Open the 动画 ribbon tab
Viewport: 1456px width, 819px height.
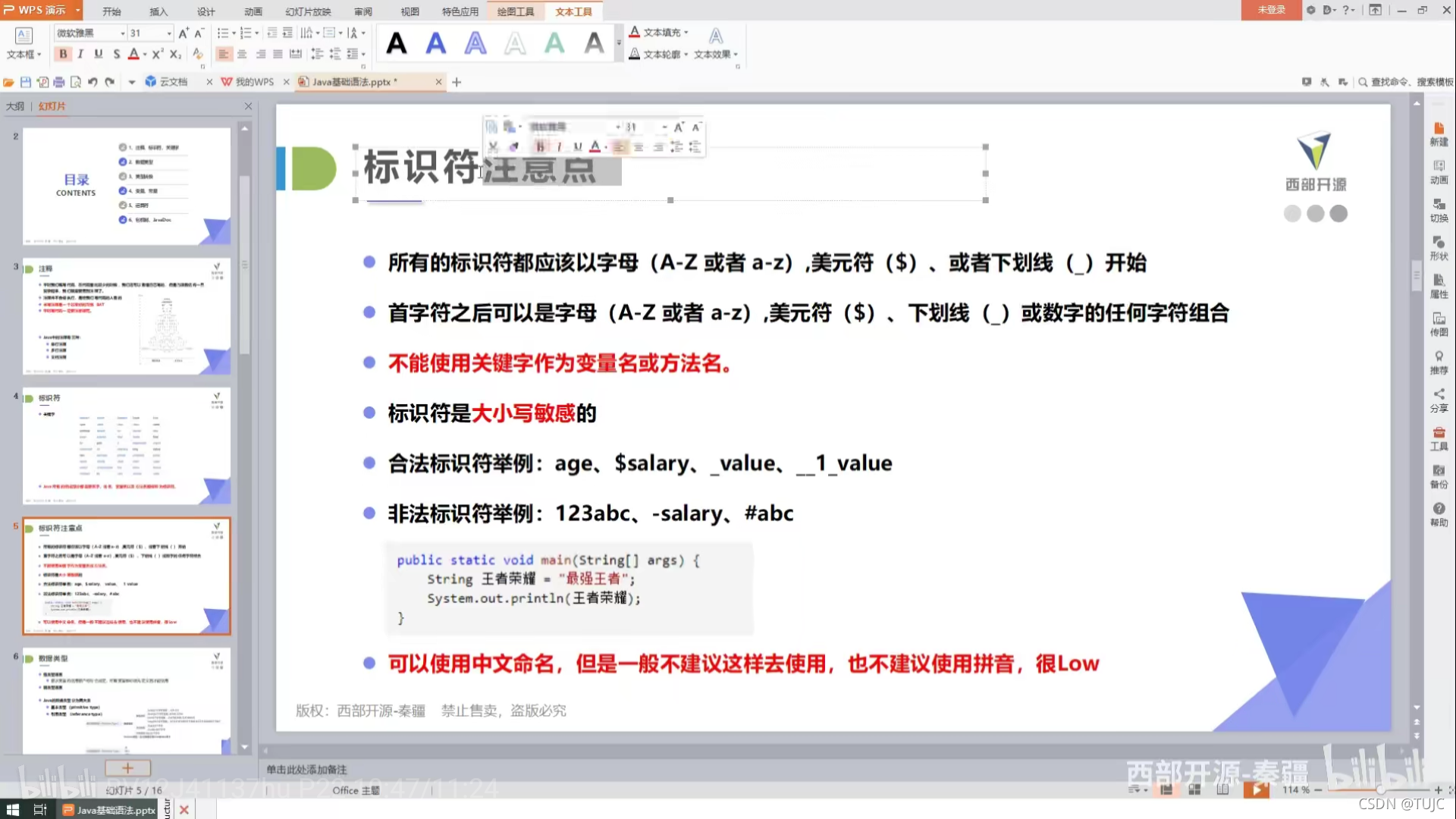point(253,11)
